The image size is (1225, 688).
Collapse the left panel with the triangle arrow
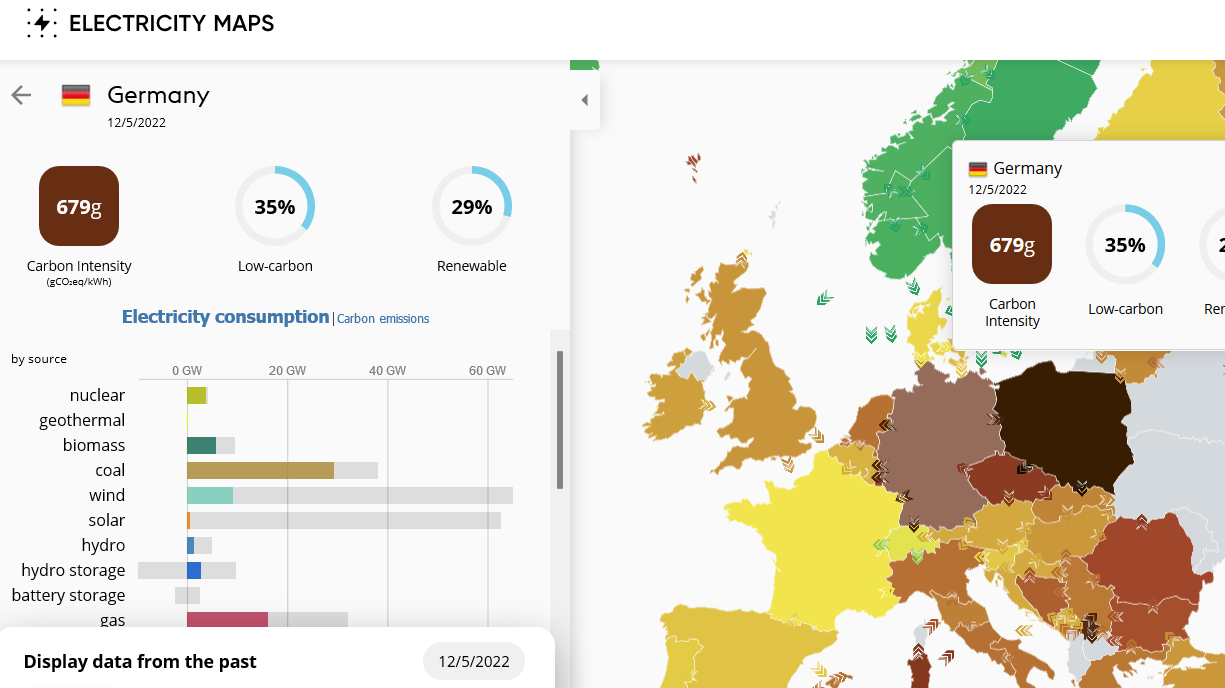584,100
